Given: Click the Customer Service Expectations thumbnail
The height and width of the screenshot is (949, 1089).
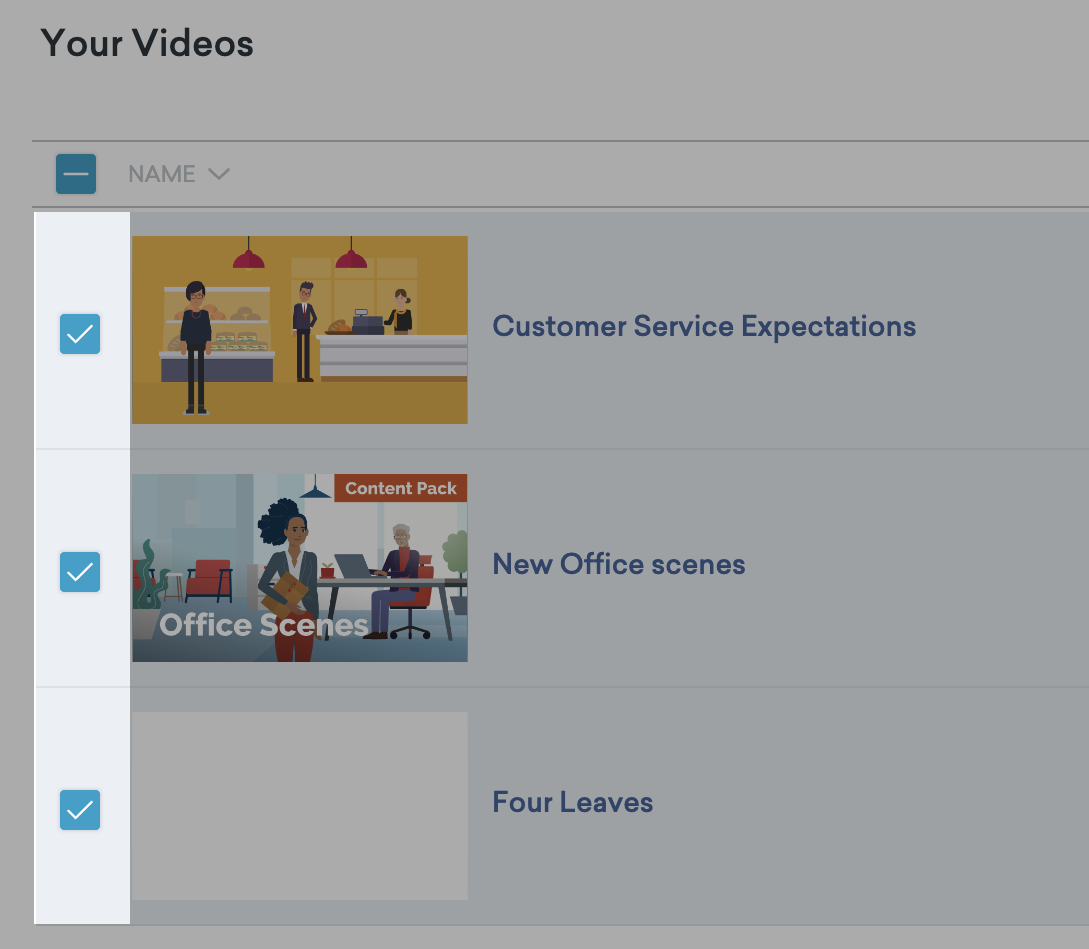Looking at the screenshot, I should [x=299, y=329].
